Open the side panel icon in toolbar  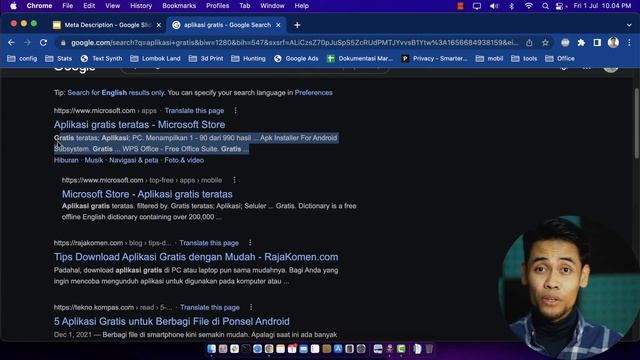pos(597,43)
